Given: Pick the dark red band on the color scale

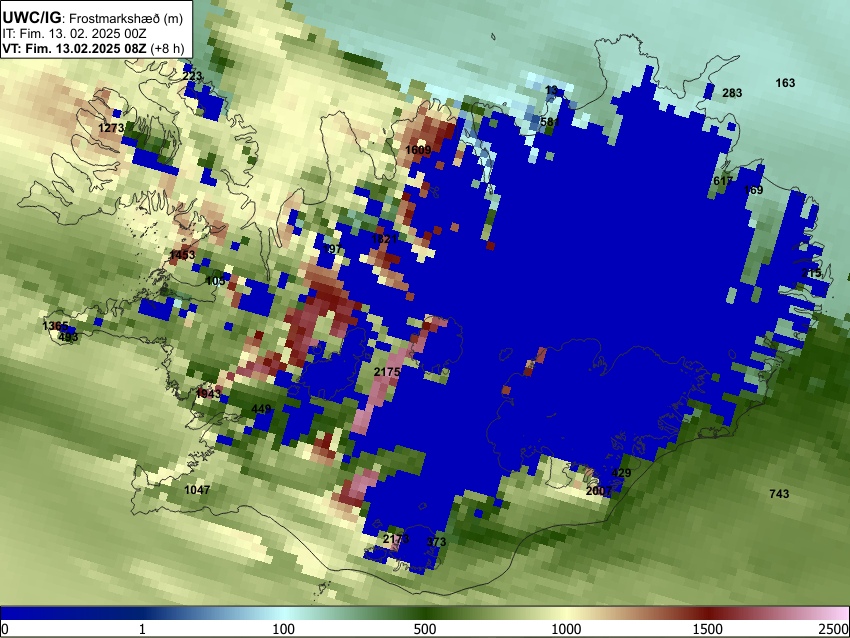Looking at the screenshot, I should 707,613.
